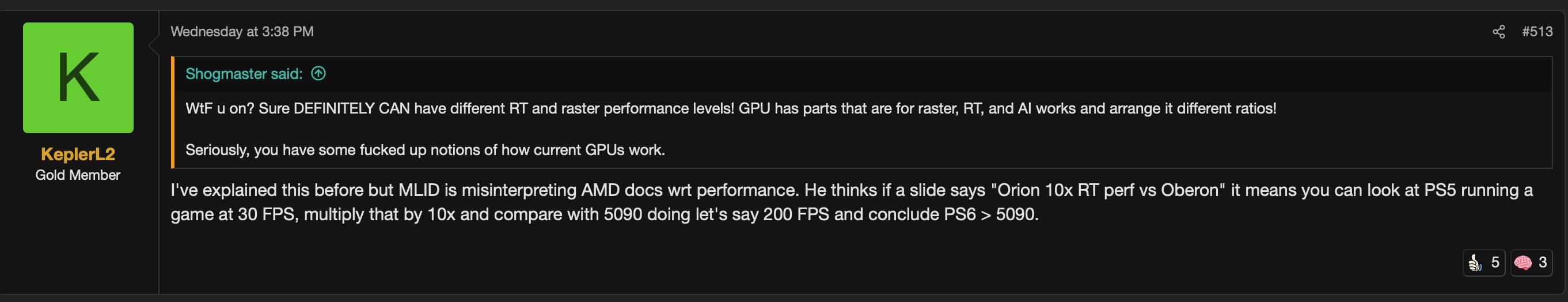Screen dimensions: 1568x302
Task: Jump to Shogmaster's original post via arrow icon
Action: point(318,74)
